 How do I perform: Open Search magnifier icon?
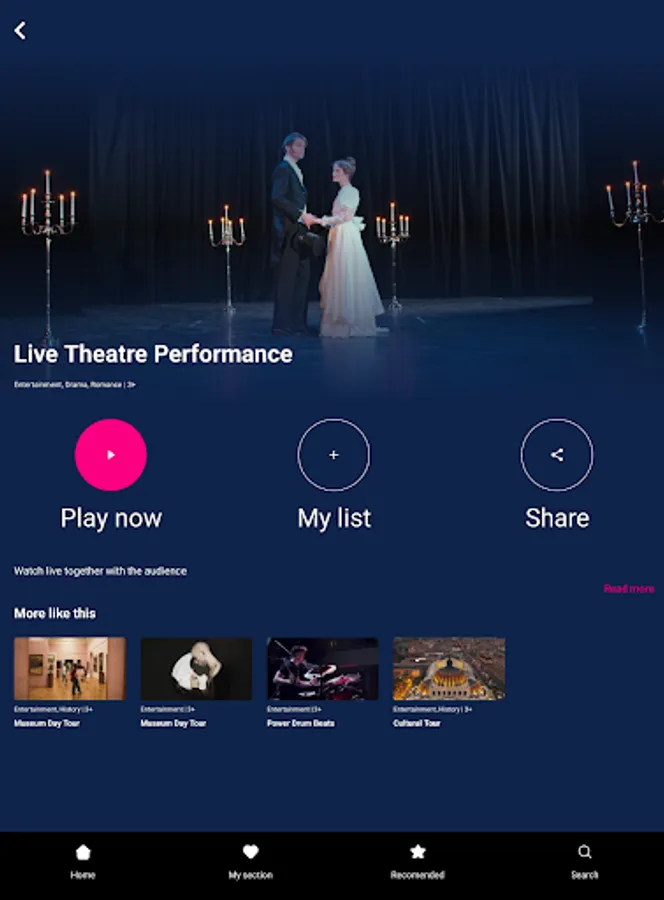pos(585,852)
